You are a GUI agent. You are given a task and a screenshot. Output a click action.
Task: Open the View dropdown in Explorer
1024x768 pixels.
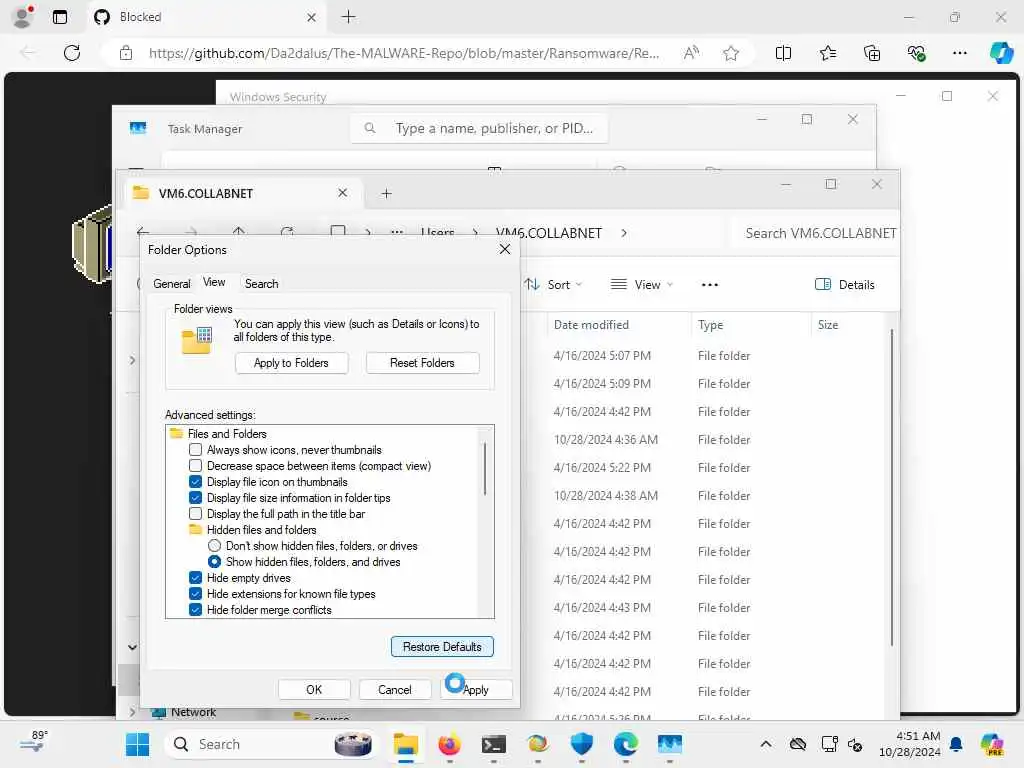click(641, 285)
